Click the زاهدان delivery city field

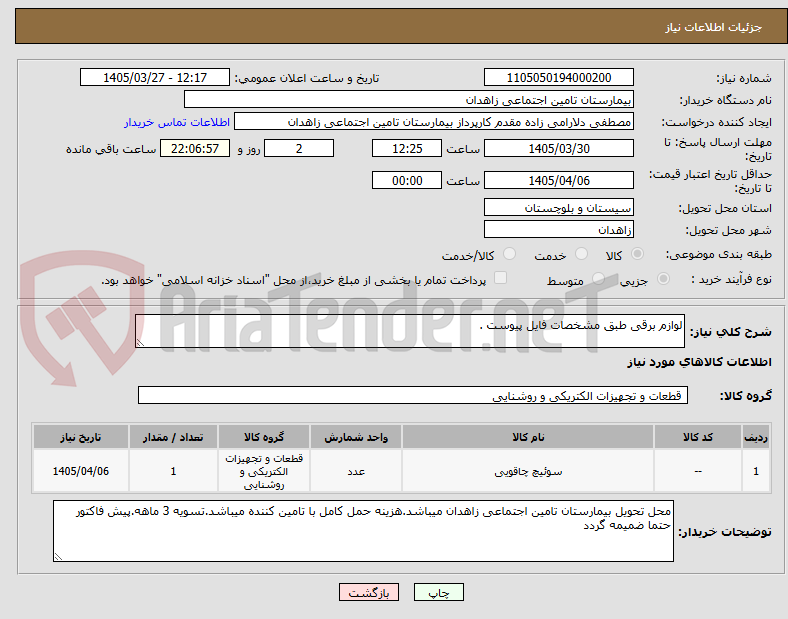(558, 230)
